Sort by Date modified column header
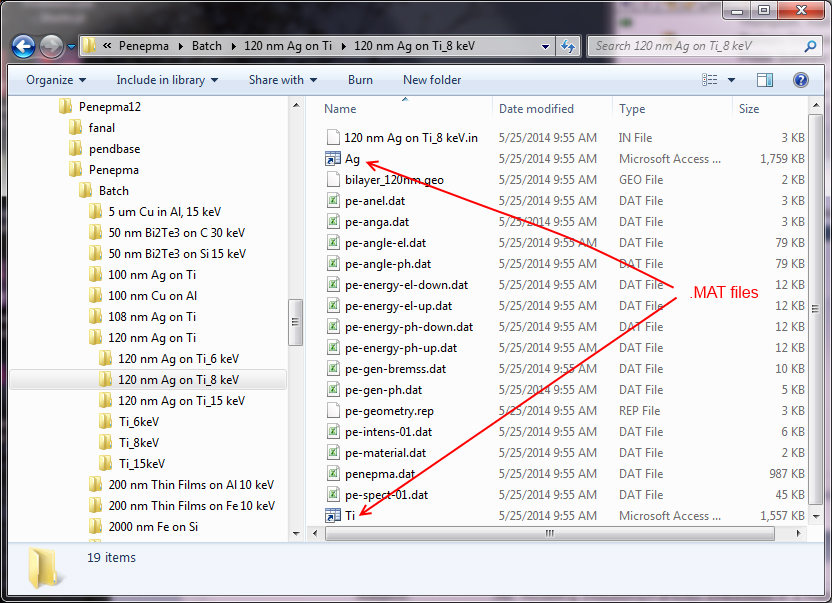Screen dimensions: 832x603 point(536,109)
